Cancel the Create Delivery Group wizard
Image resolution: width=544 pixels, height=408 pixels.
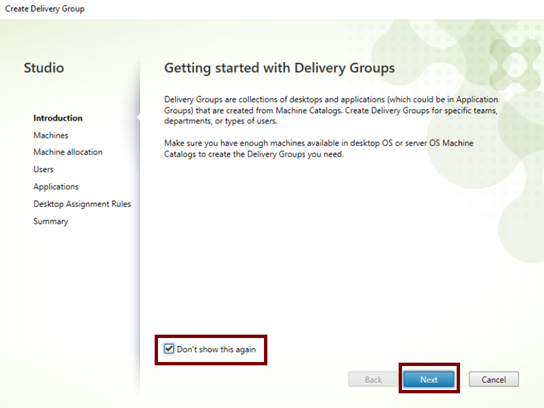[493, 380]
